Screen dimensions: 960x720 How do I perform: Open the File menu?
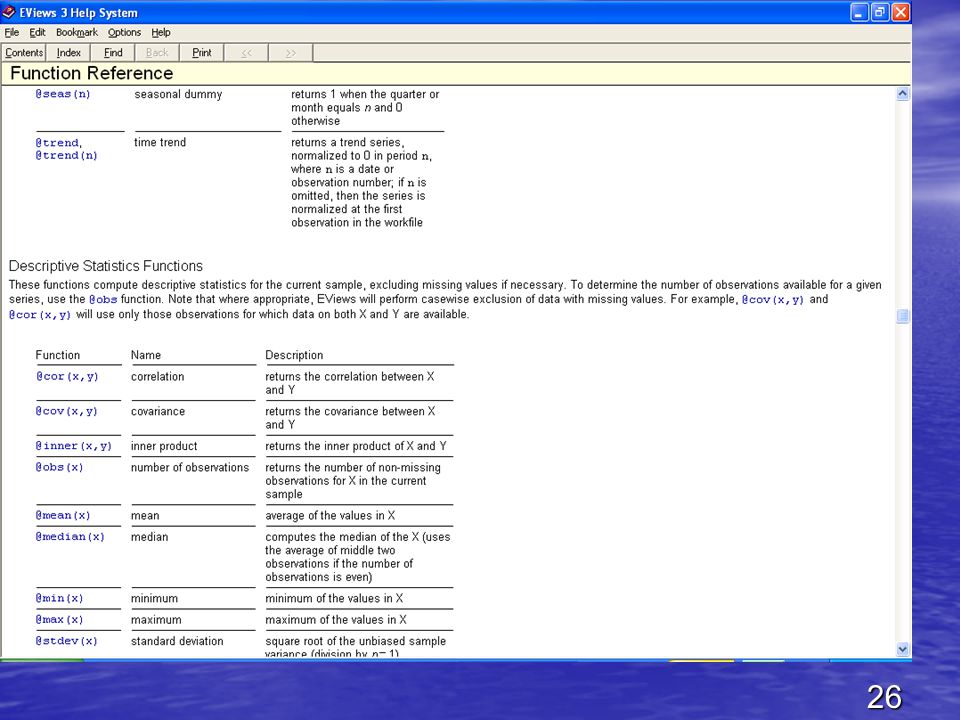(x=12, y=32)
